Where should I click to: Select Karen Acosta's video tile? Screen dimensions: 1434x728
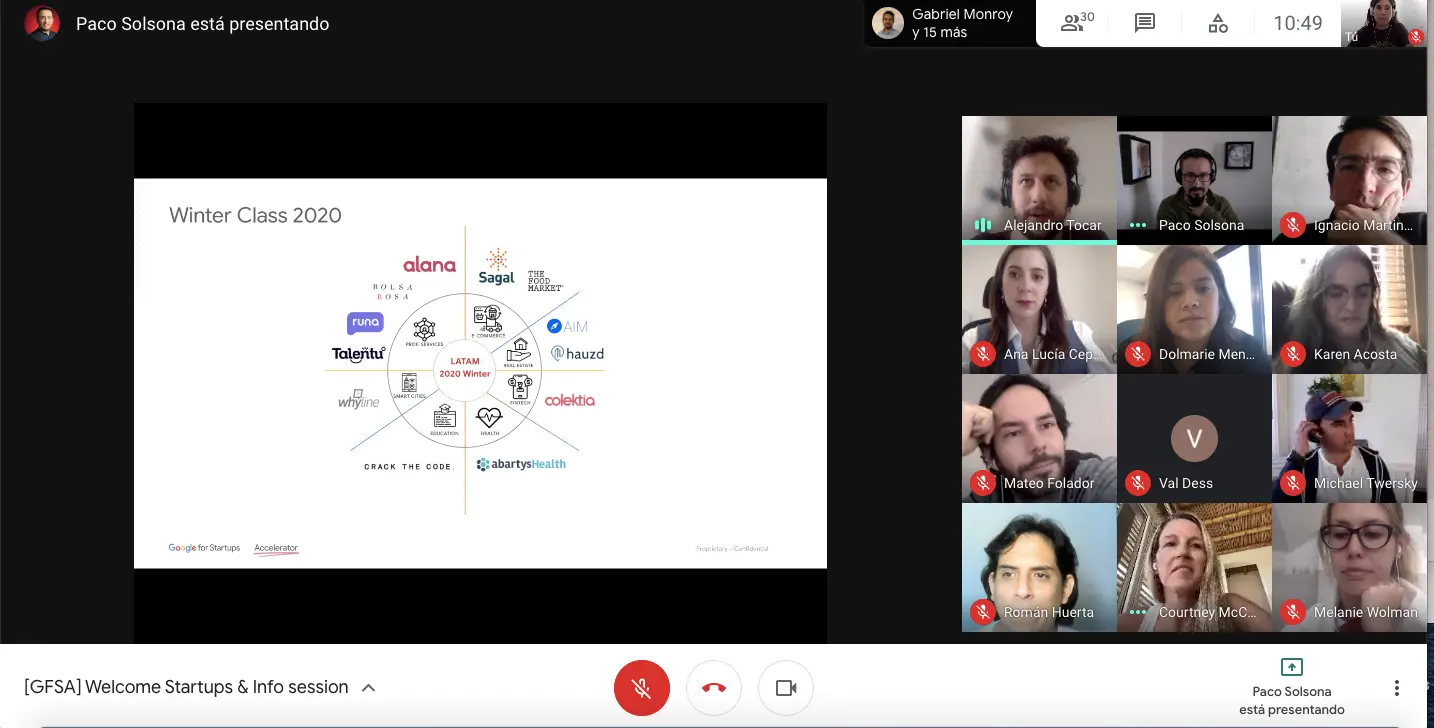pyautogui.click(x=1349, y=309)
